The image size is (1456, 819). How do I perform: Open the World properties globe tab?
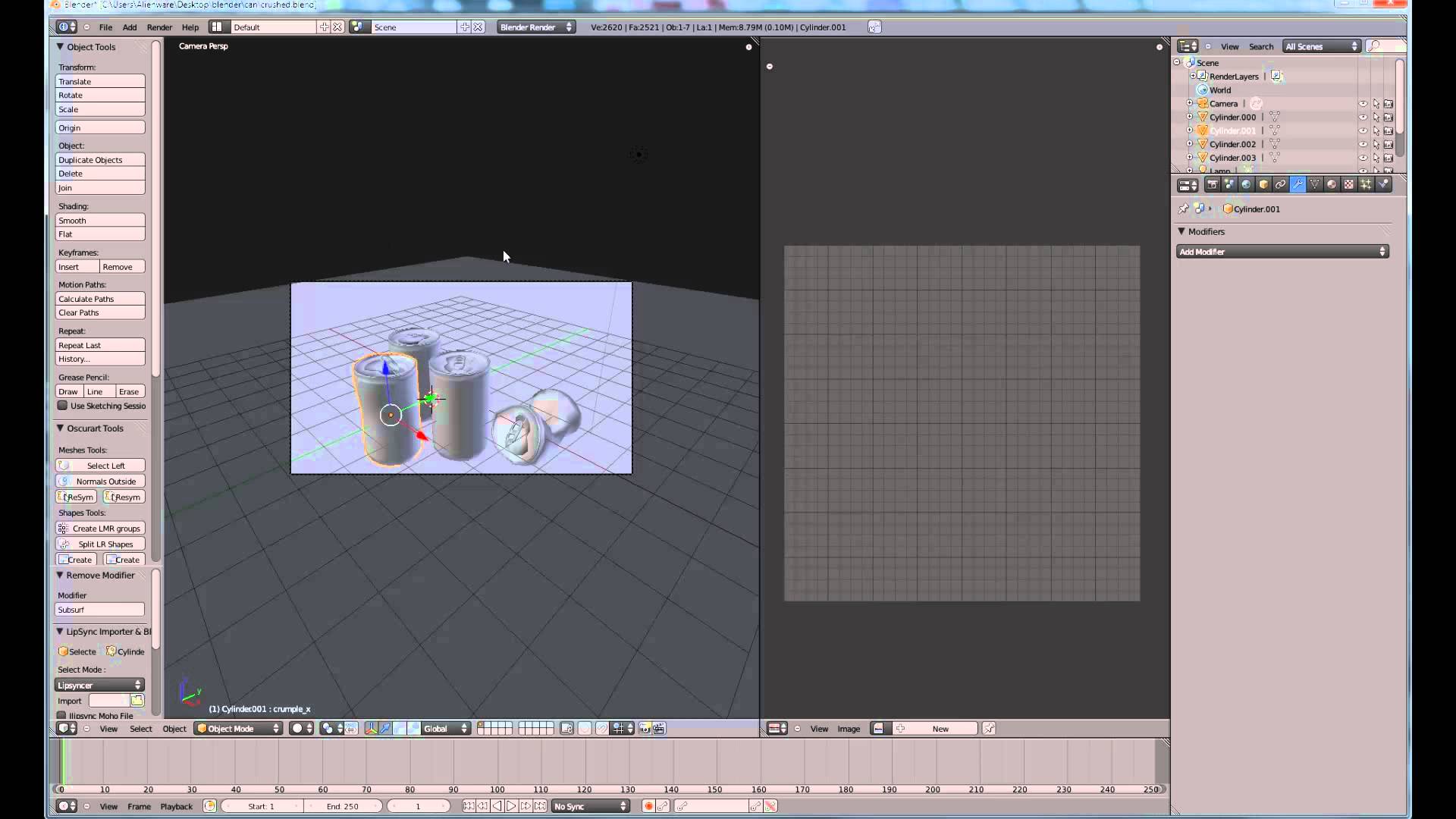tap(1246, 184)
